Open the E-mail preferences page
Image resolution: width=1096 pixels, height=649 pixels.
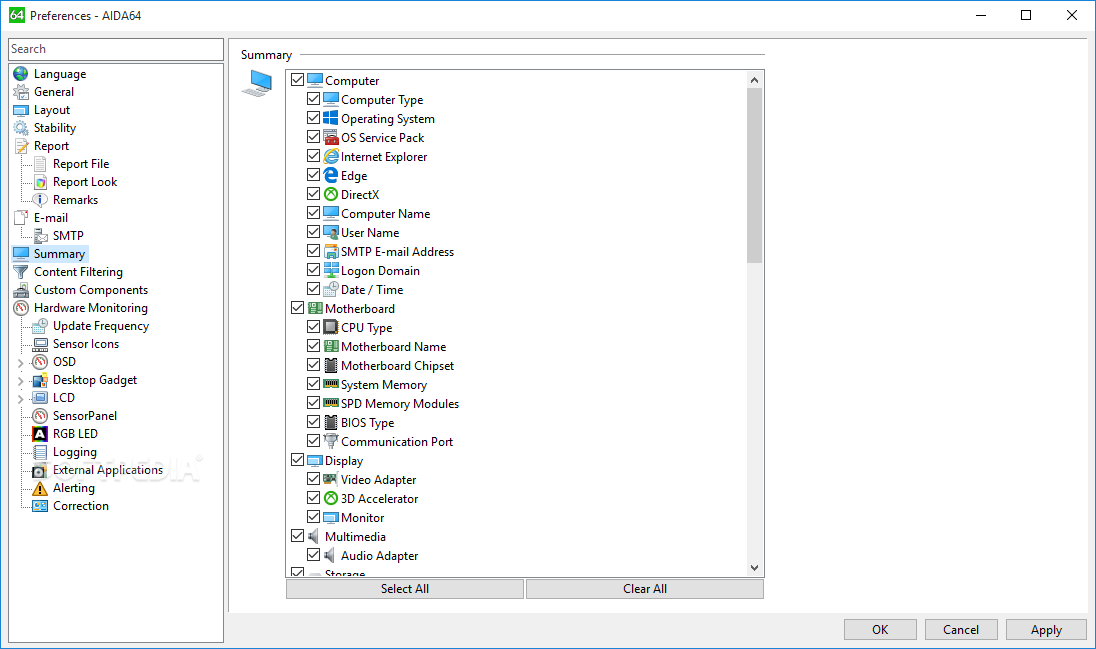coord(51,217)
